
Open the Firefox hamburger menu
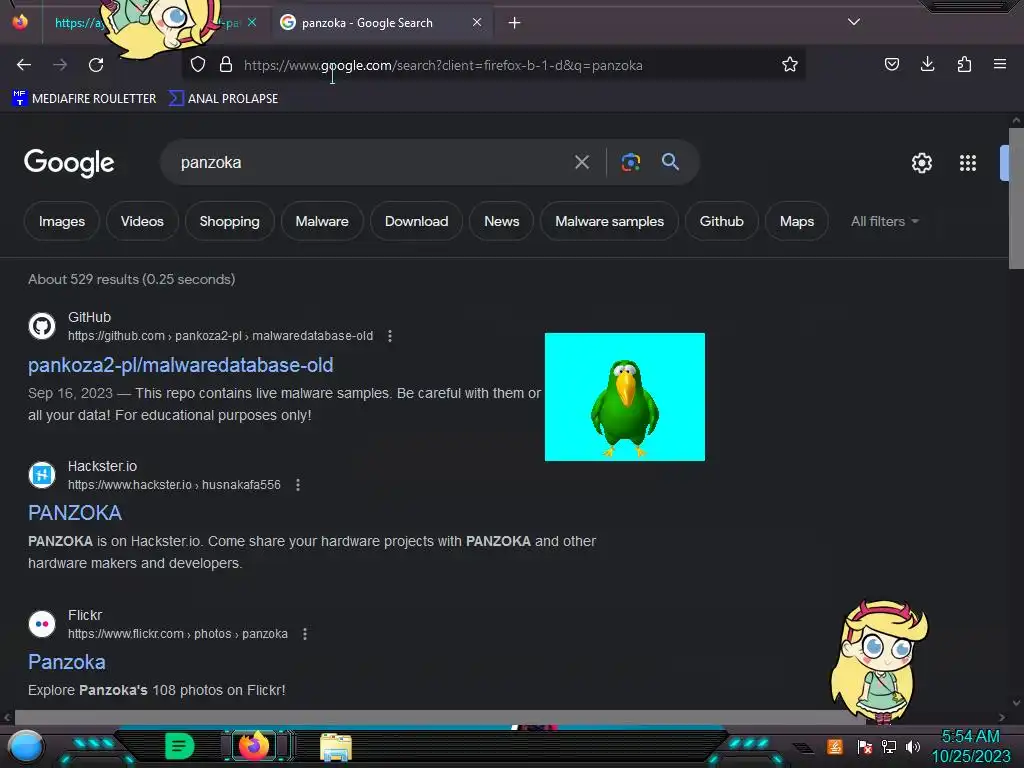1000,64
